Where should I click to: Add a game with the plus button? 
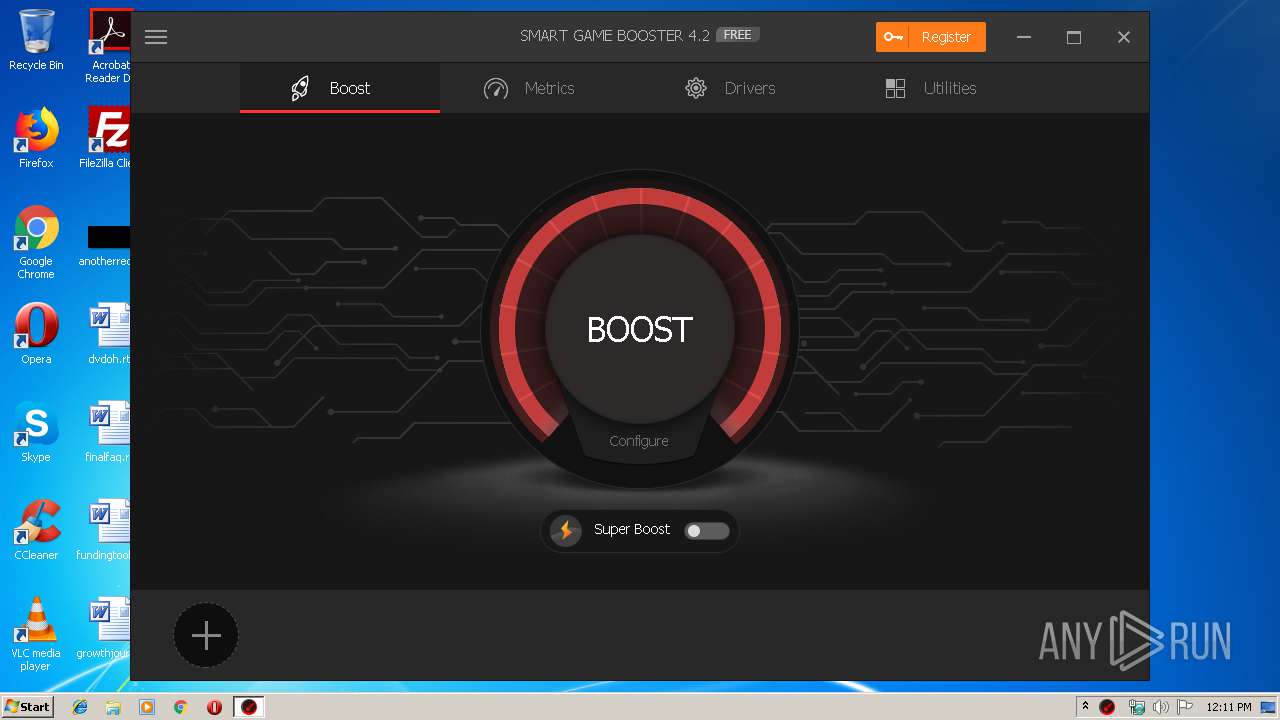tap(206, 635)
